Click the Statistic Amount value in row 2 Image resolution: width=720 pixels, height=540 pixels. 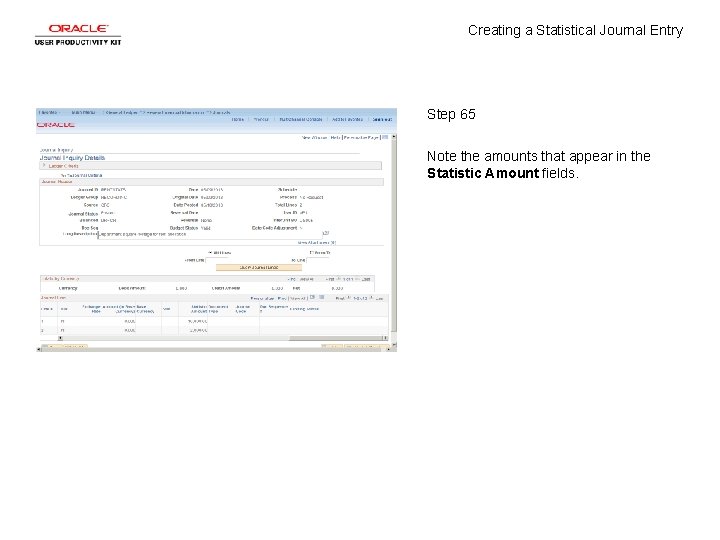click(198, 330)
